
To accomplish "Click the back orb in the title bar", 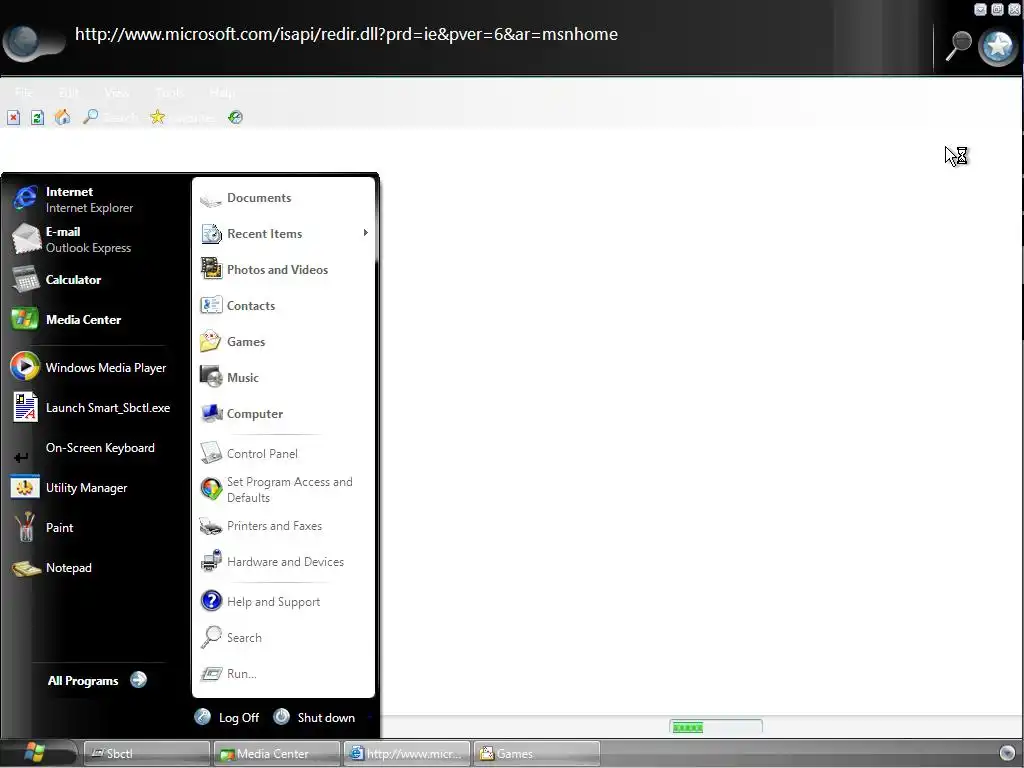I will 25,42.
